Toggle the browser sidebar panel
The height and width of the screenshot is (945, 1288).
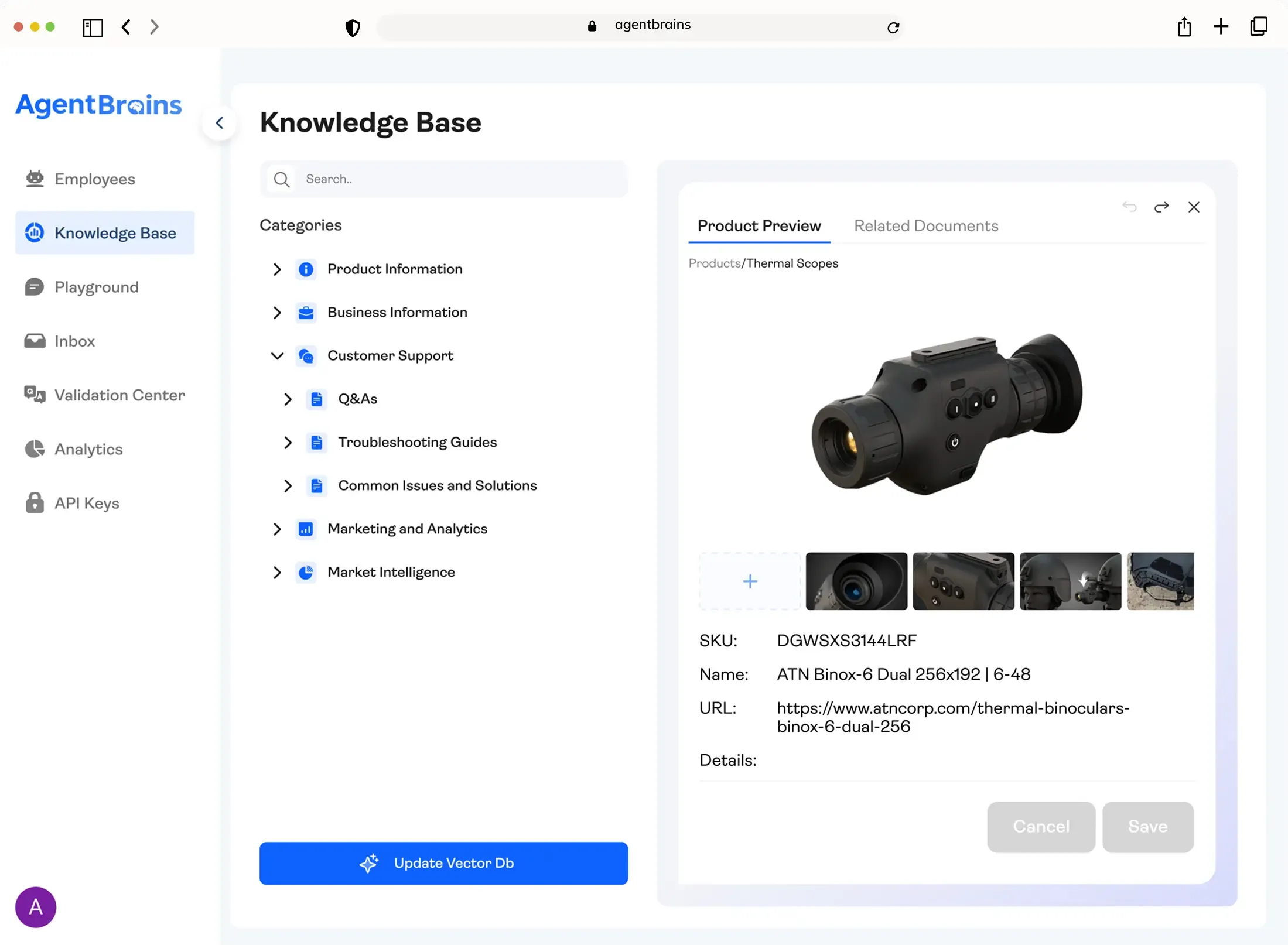[93, 28]
